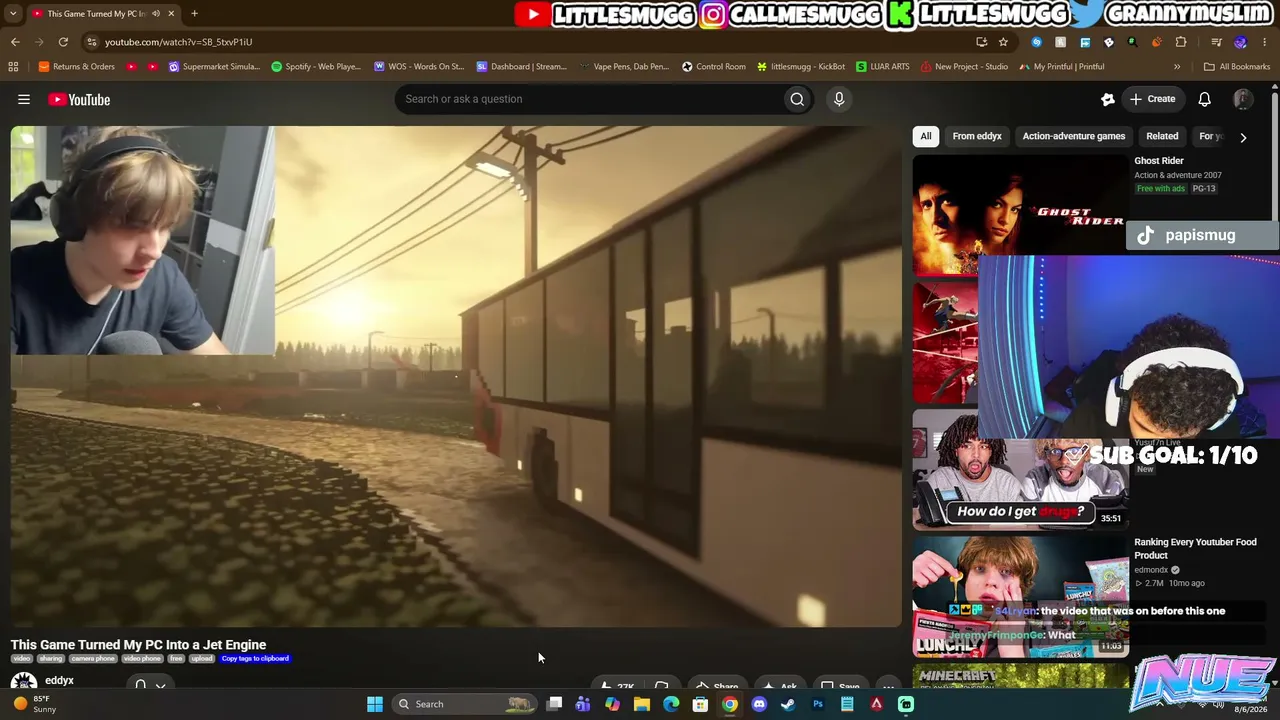Open the Create menu button
The image size is (1280, 720).
1152,99
